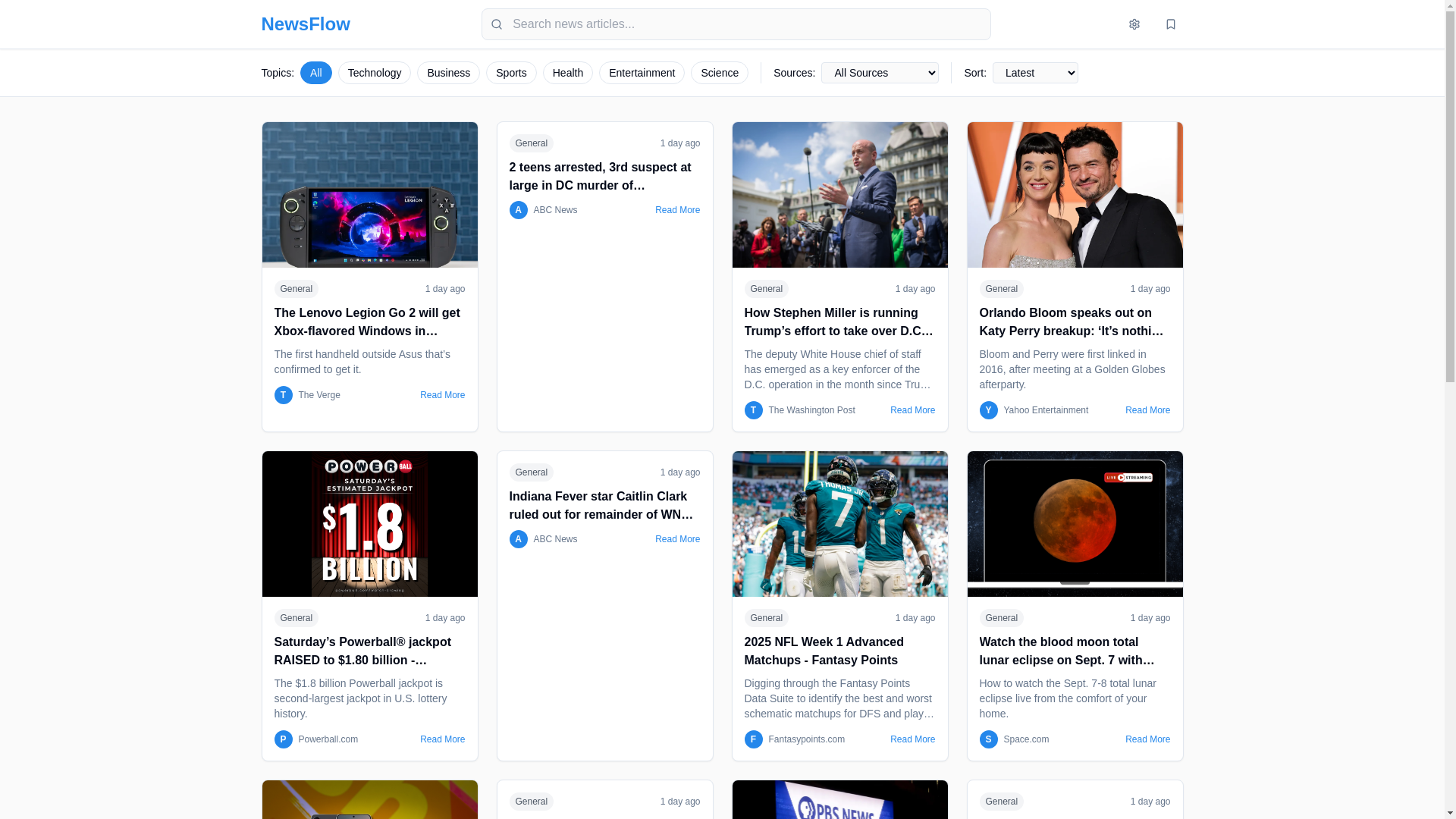Click General tag on DC murder article

532,143
